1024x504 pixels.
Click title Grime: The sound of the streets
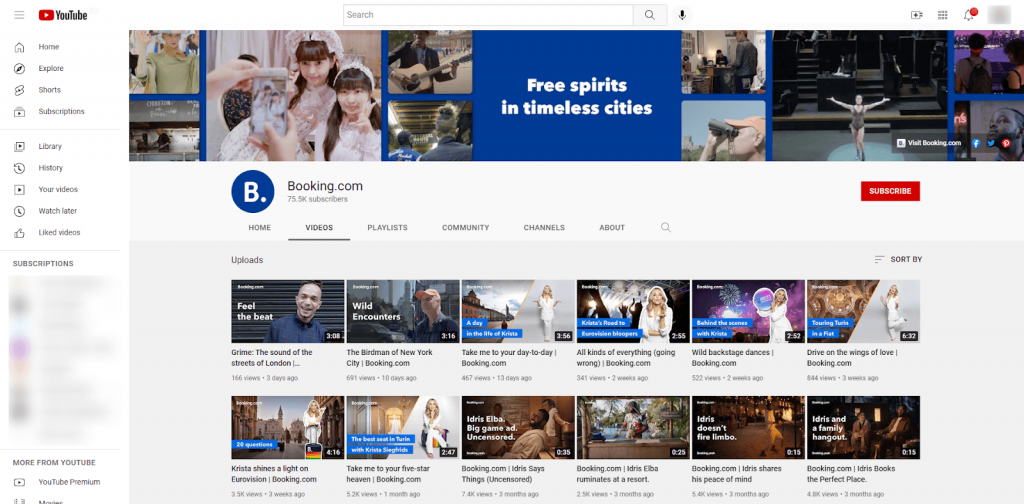(x=272, y=358)
